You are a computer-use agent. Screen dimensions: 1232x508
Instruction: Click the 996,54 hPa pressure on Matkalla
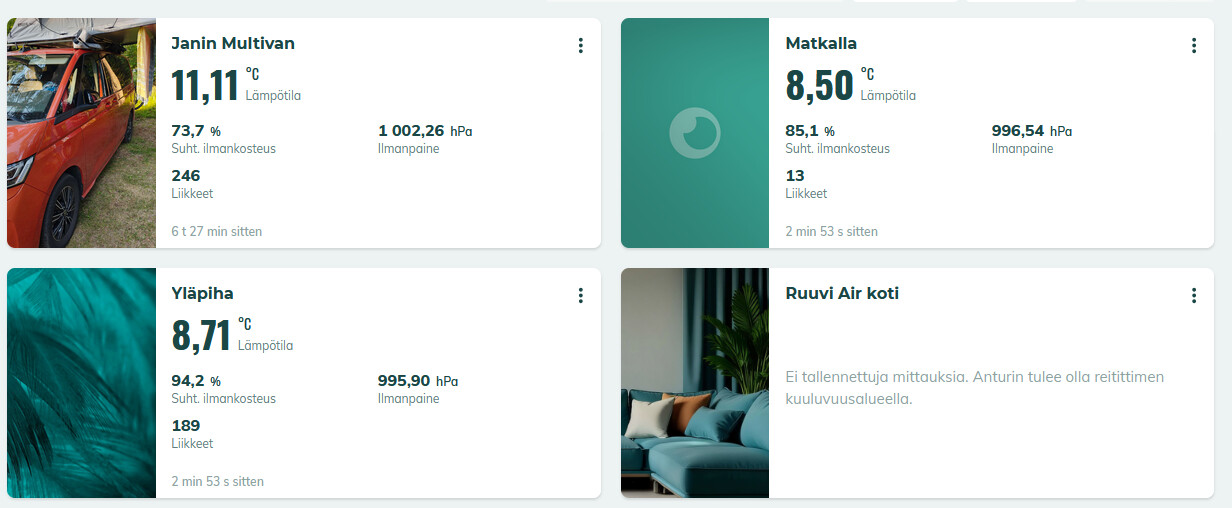coord(1031,131)
